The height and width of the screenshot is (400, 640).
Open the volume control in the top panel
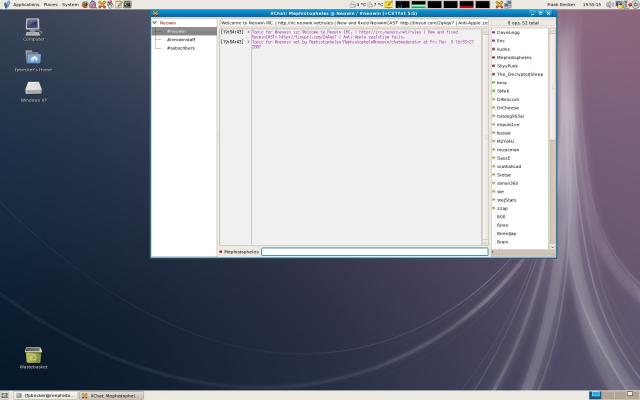click(610, 4)
